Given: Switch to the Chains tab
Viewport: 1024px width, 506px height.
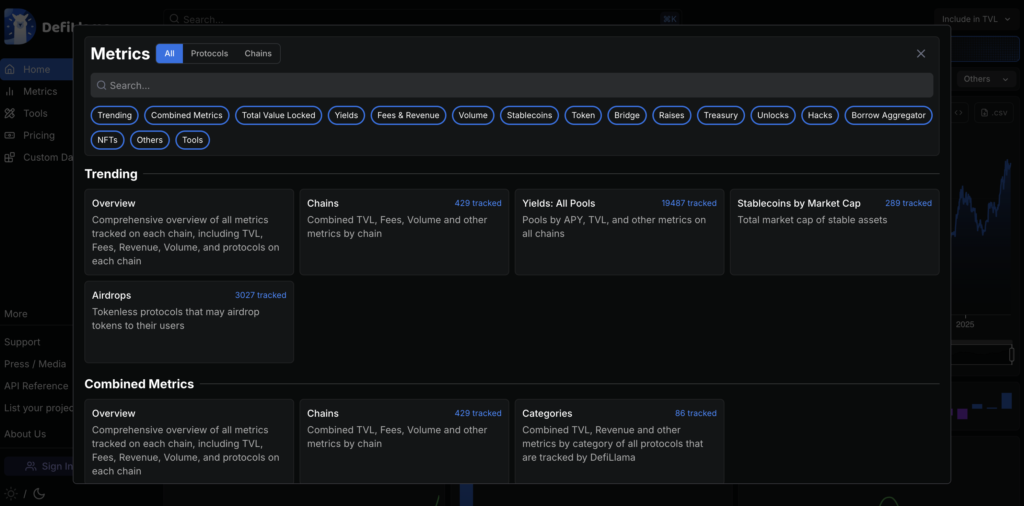Looking at the screenshot, I should coord(258,54).
